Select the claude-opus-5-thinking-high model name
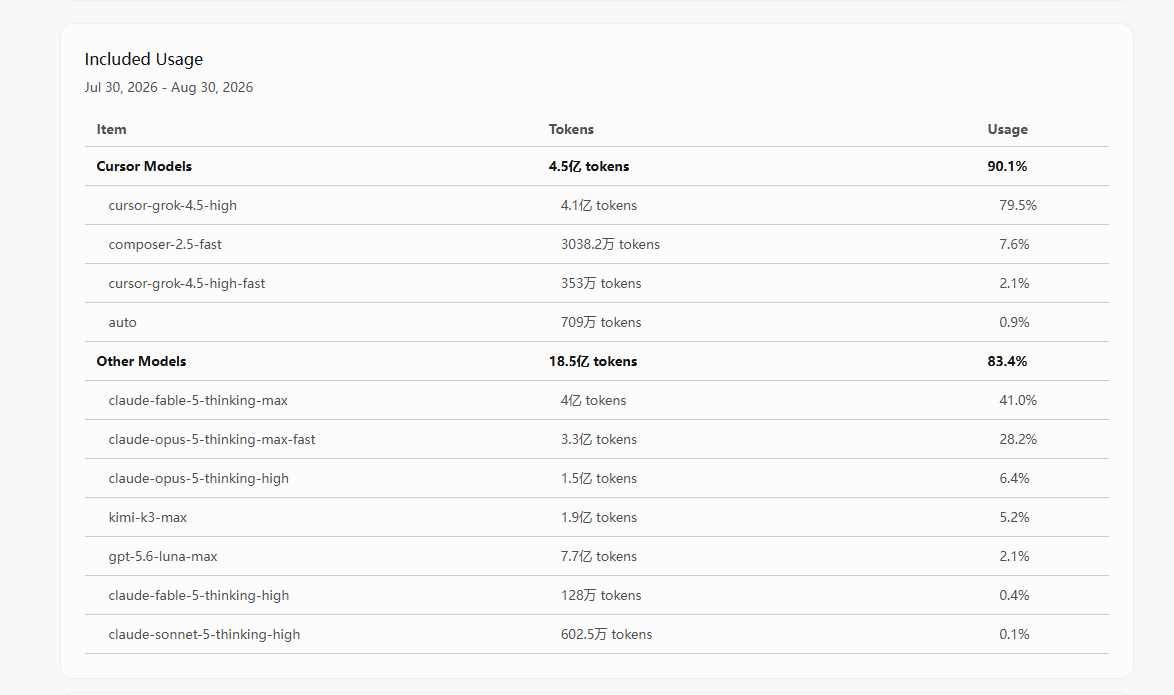1174x695 pixels. pos(198,478)
